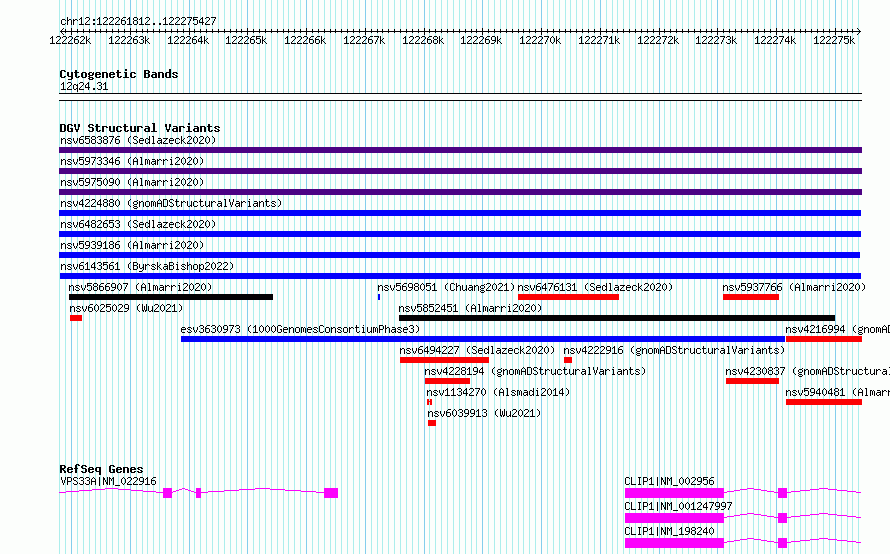Click the nsv4230837 red variant bar
This screenshot has width=890, height=554.
click(x=753, y=381)
